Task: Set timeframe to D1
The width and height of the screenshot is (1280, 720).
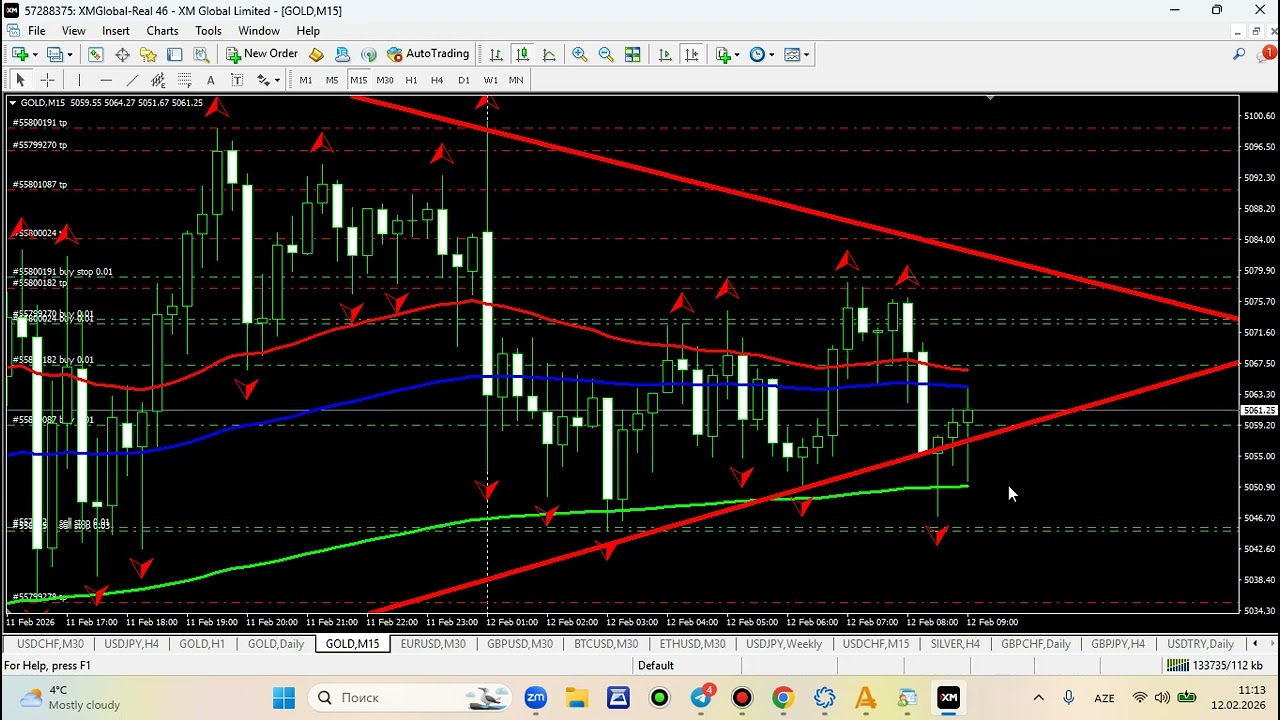Action: tap(464, 80)
